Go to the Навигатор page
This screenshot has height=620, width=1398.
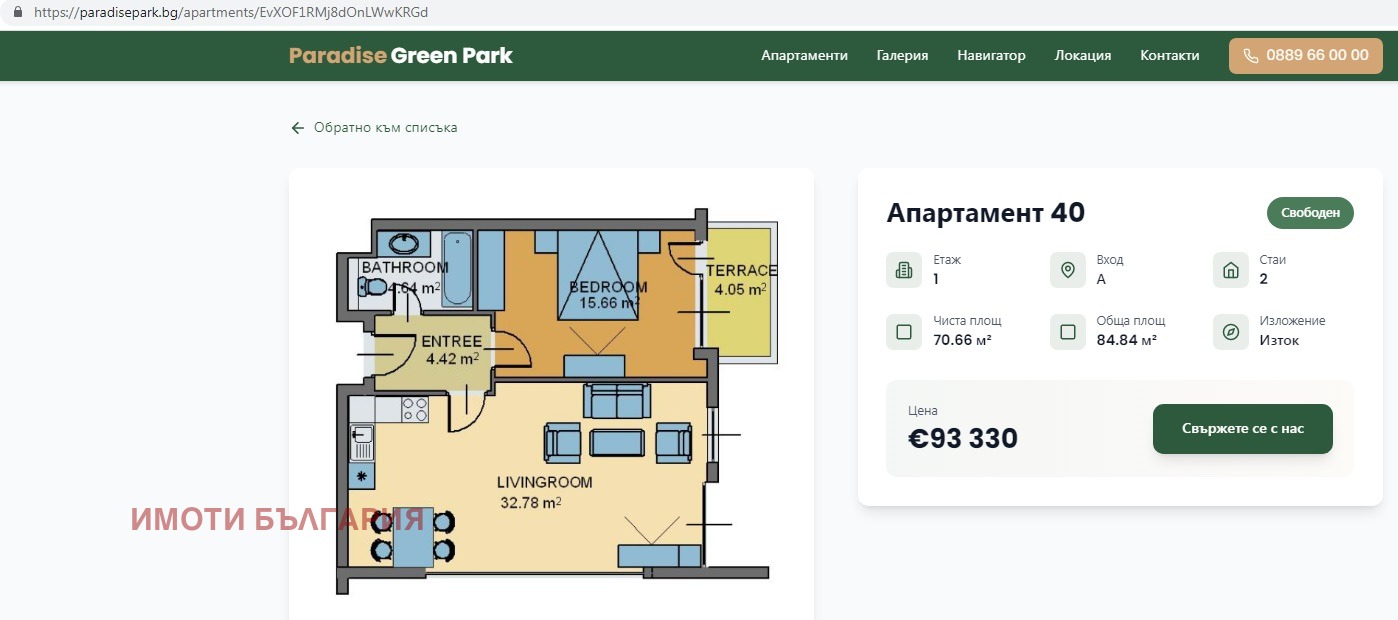pyautogui.click(x=991, y=56)
